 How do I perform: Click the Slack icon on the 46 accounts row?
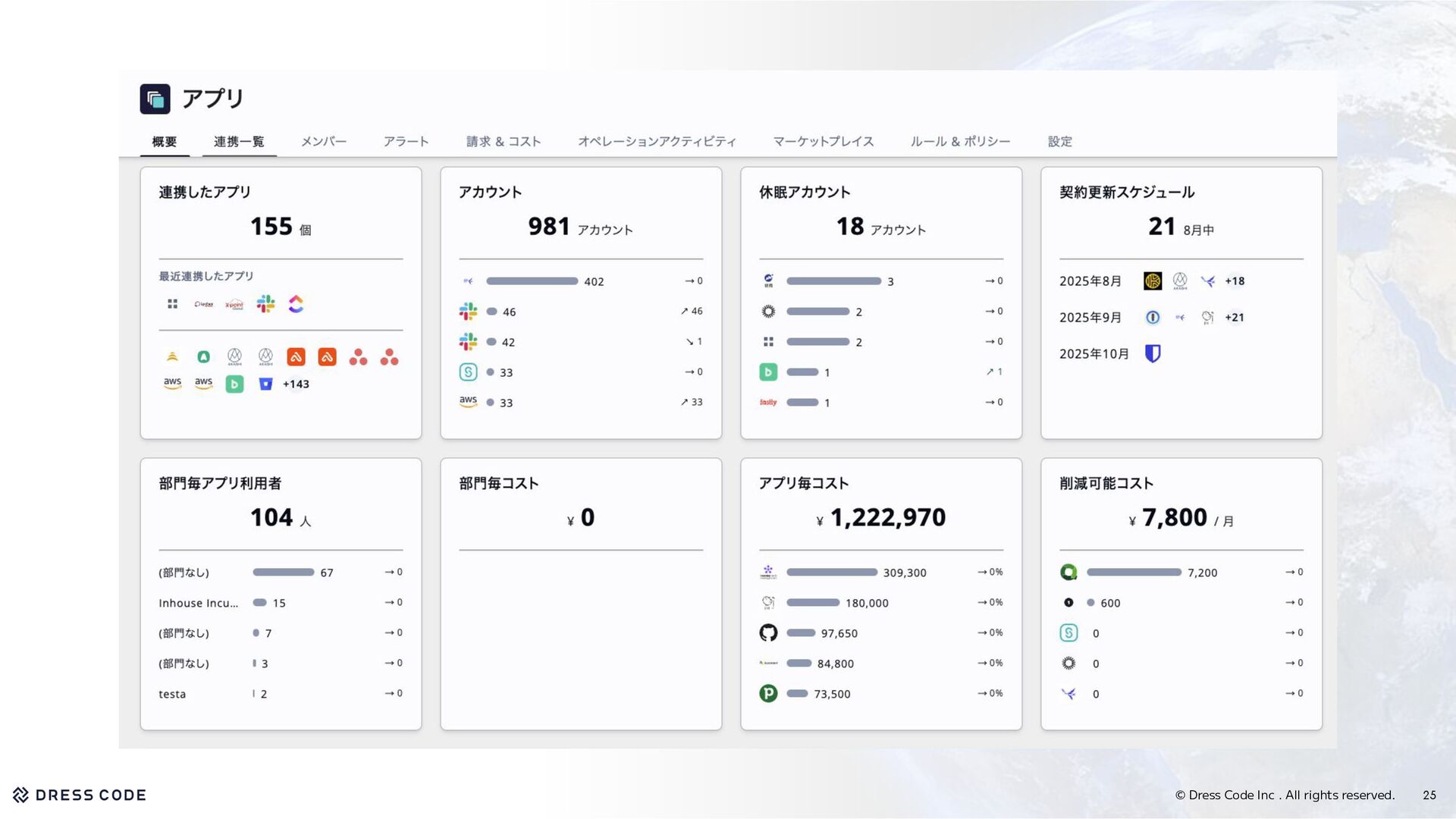coord(468,312)
